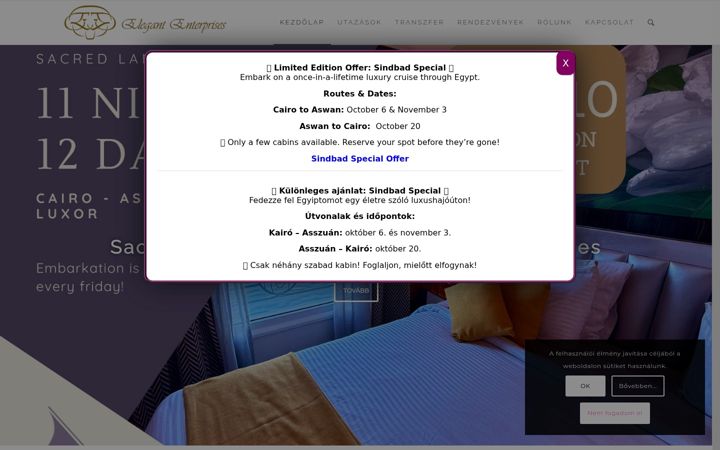This screenshot has width=720, height=450.
Task: Click the 'Routes & Dates:' heading
Action: 360,94
